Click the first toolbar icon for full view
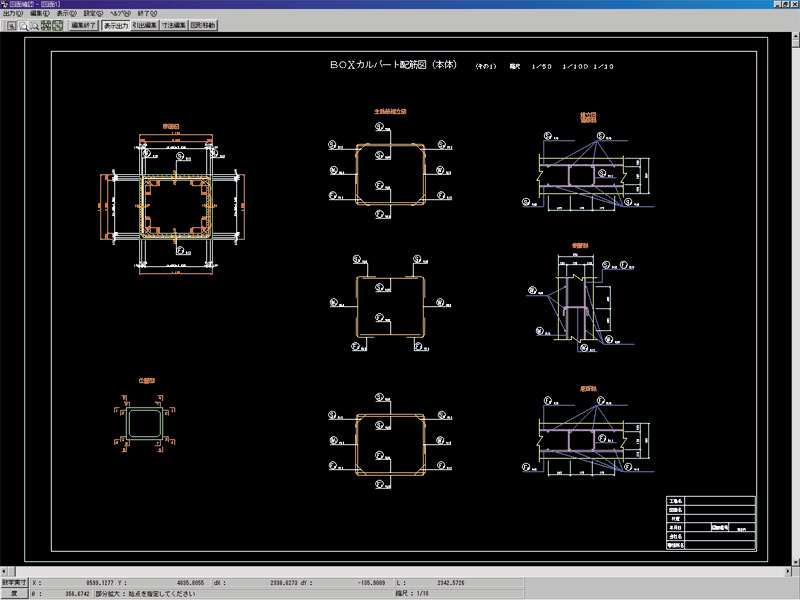This screenshot has height=600, width=800. (8, 25)
